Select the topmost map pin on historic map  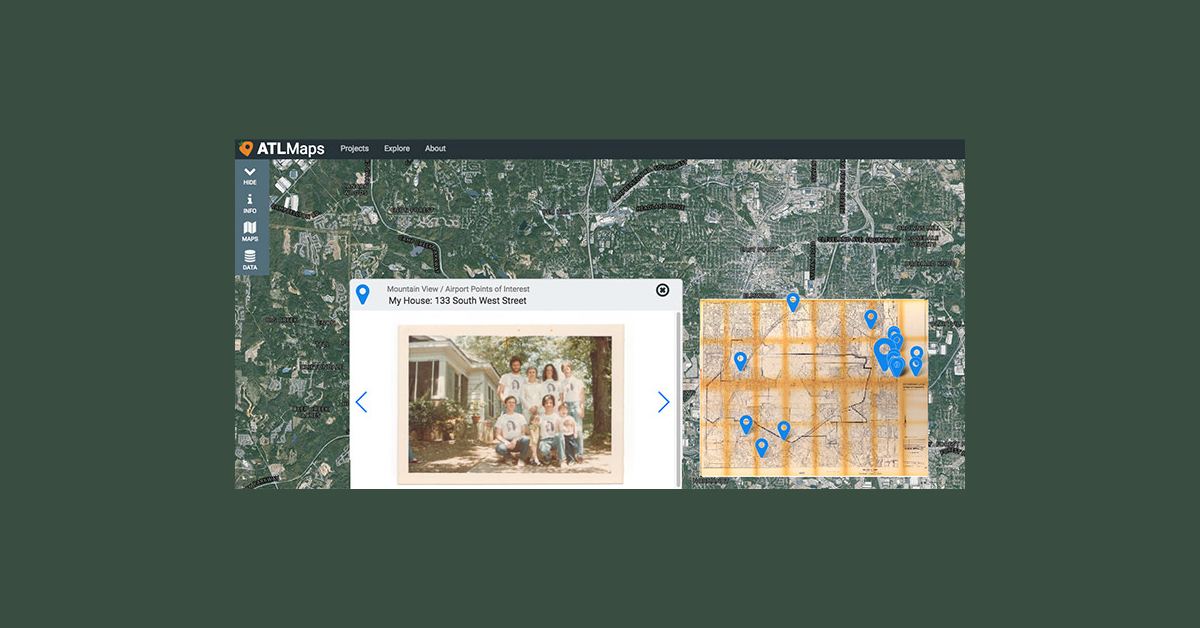pyautogui.click(x=793, y=301)
